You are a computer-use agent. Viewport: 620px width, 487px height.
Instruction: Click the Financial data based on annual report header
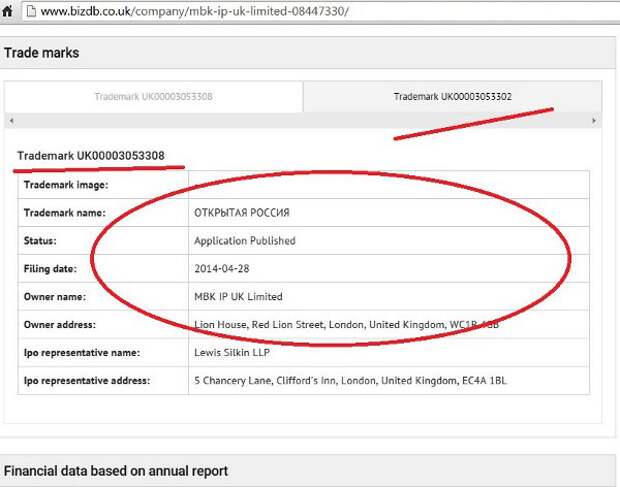[x=308, y=471]
